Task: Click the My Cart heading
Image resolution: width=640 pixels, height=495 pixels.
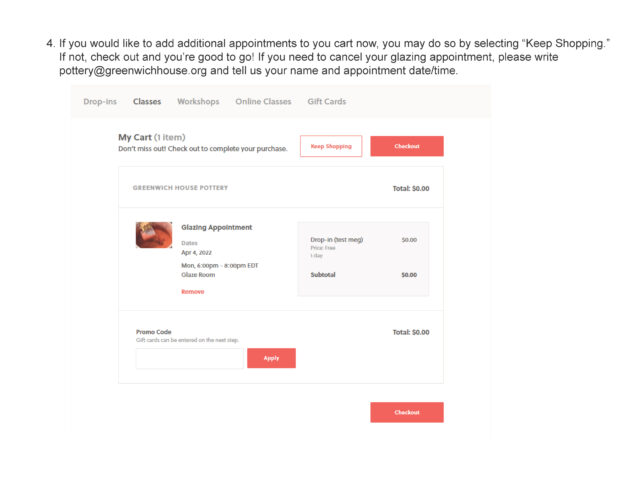Action: [x=151, y=137]
